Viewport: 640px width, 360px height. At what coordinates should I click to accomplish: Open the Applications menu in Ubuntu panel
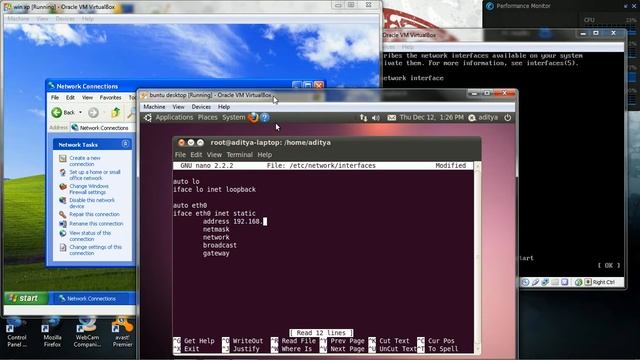pos(174,118)
